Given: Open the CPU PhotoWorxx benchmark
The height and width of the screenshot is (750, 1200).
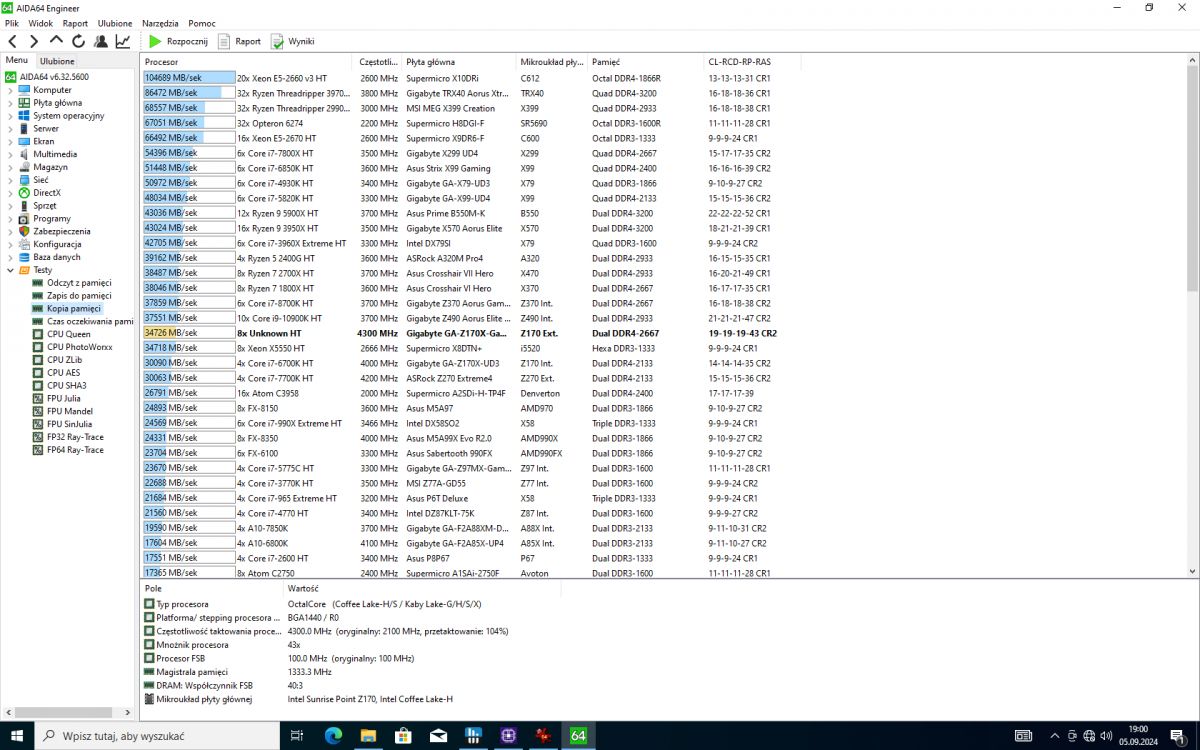Looking at the screenshot, I should tap(72, 347).
